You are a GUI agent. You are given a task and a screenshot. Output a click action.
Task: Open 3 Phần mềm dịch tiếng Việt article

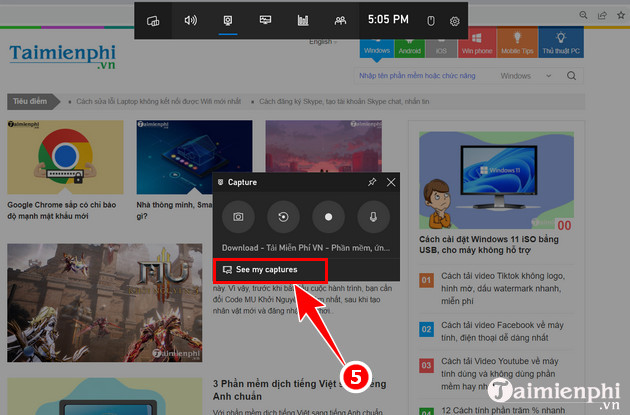pyautogui.click(x=299, y=390)
